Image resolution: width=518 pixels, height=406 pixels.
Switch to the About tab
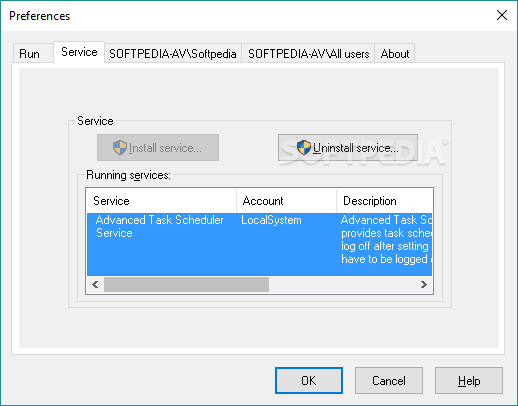395,53
